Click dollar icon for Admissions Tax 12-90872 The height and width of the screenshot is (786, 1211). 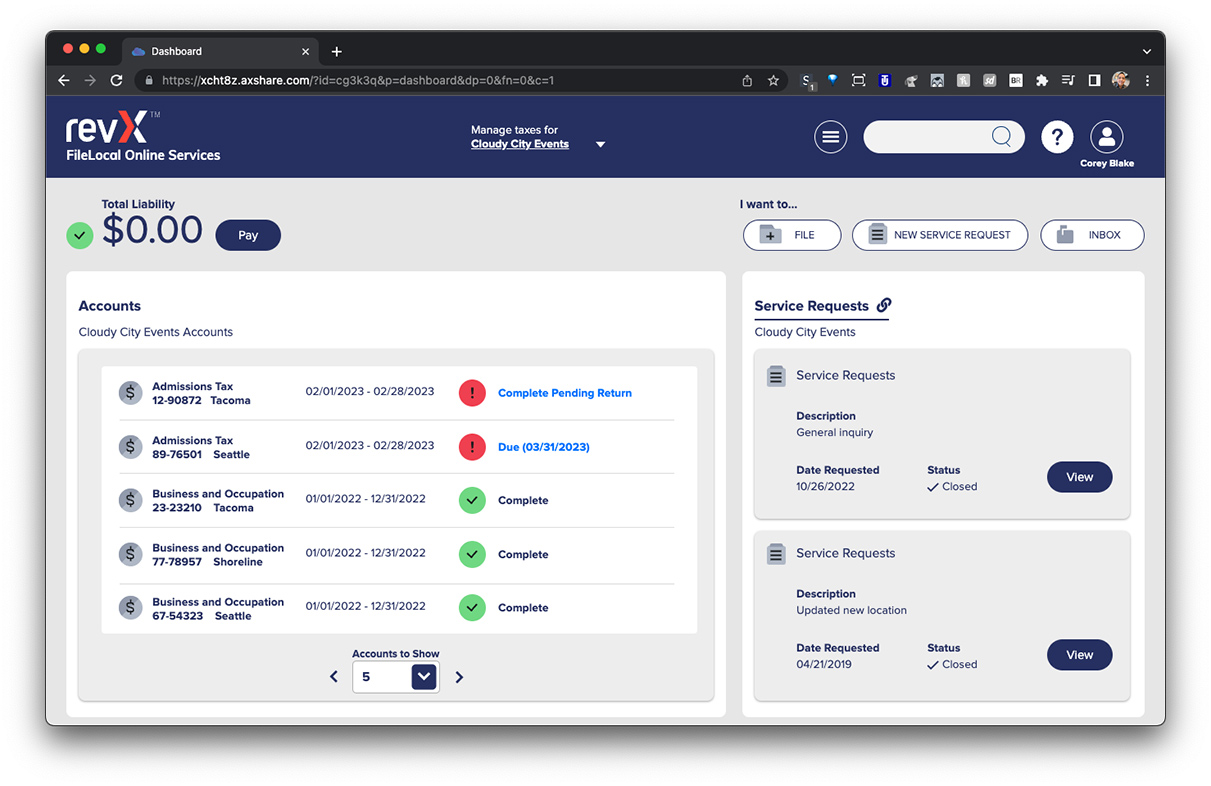[130, 393]
